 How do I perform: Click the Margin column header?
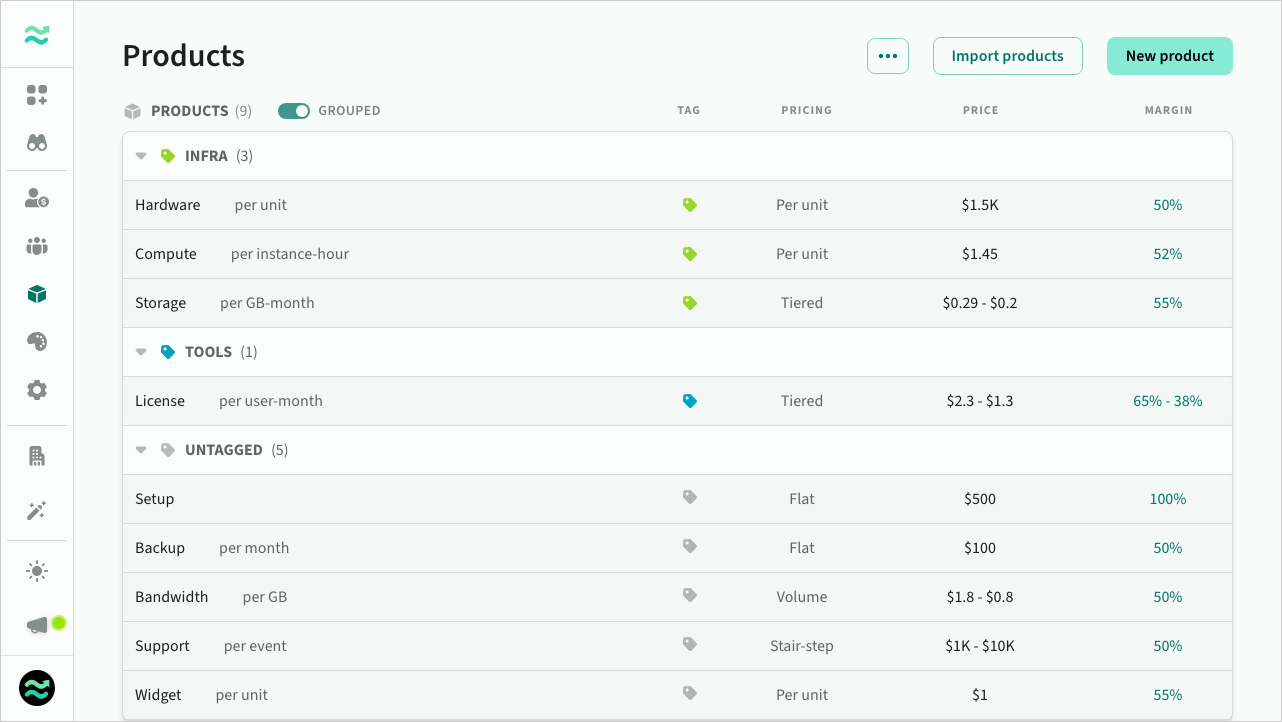click(1168, 111)
